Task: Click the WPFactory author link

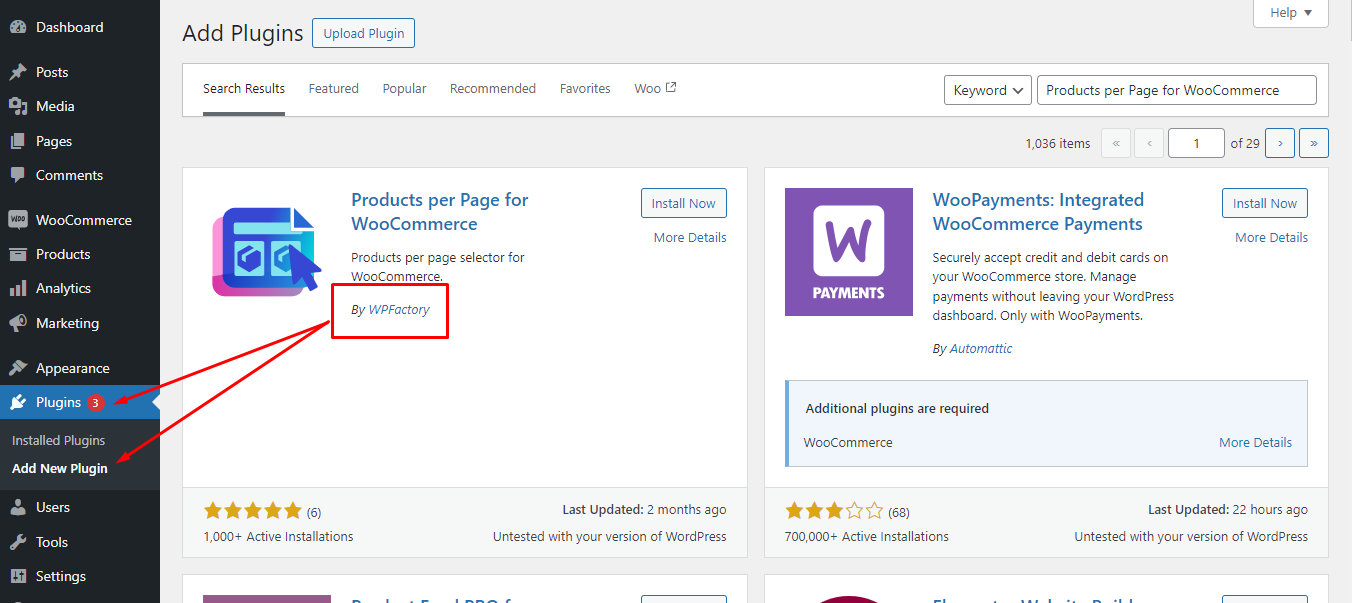Action: (x=399, y=310)
